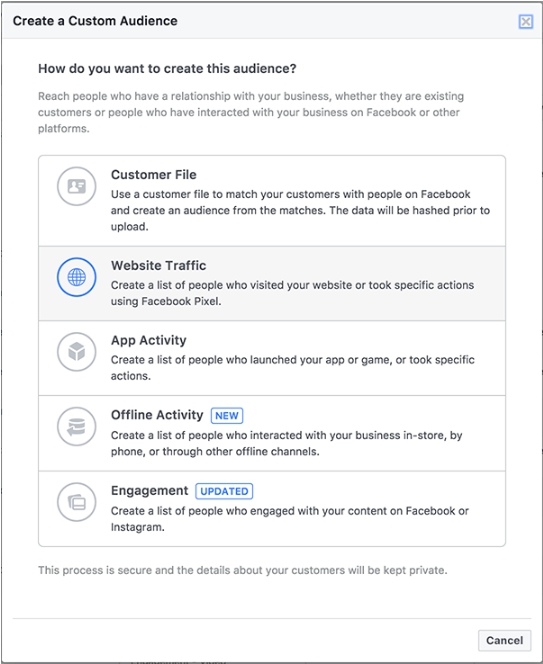Screen dimensions: 543x664
Task: Click the Website Traffic globe icon
Action: coord(77,277)
